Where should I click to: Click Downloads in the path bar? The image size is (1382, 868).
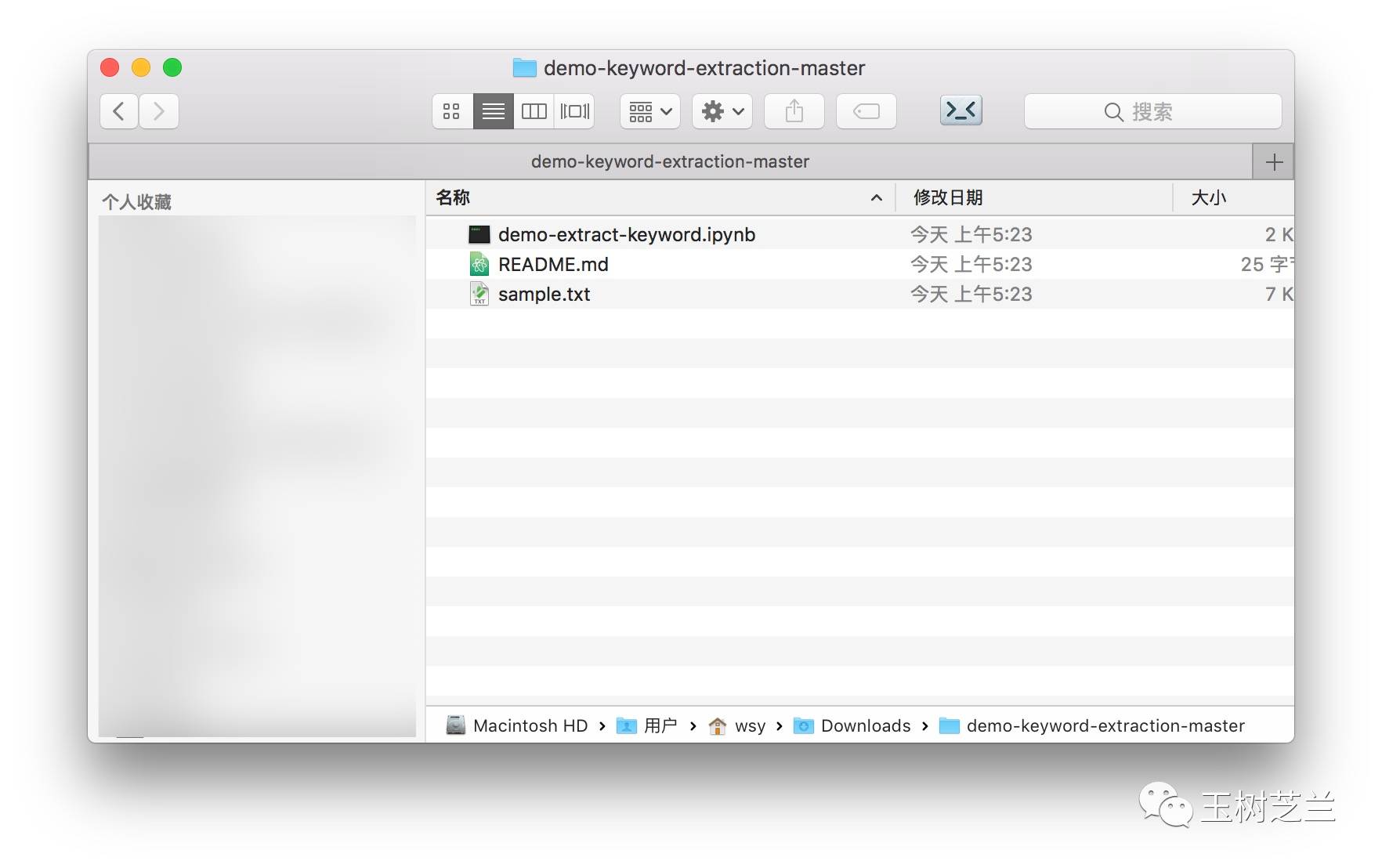pyautogui.click(x=852, y=725)
